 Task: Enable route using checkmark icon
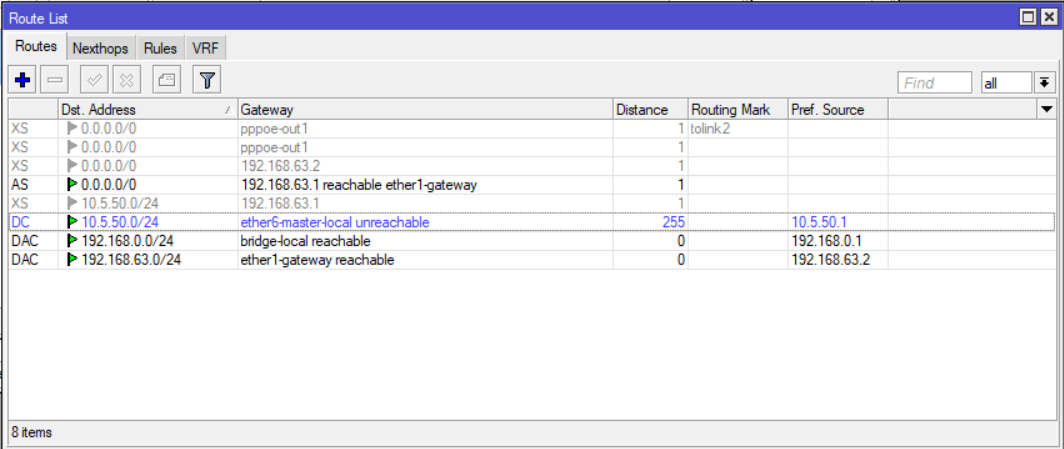pos(94,80)
